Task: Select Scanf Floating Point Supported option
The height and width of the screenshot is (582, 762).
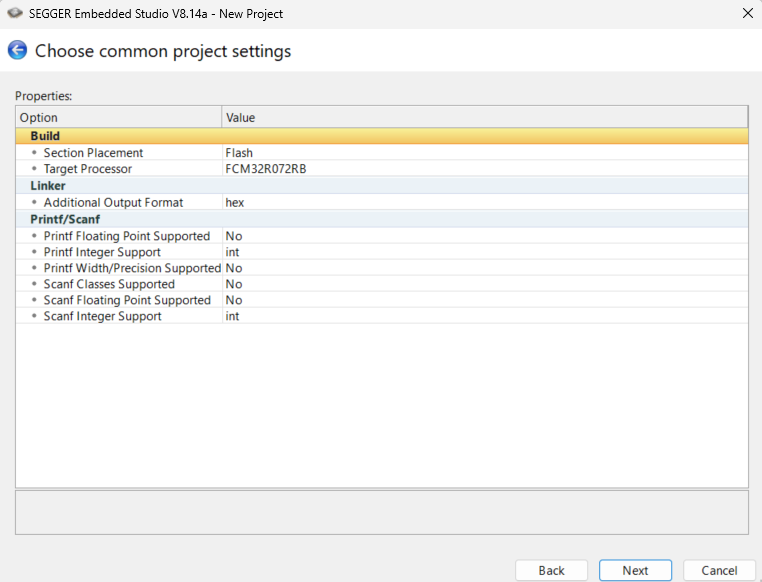Action: pyautogui.click(x=127, y=300)
